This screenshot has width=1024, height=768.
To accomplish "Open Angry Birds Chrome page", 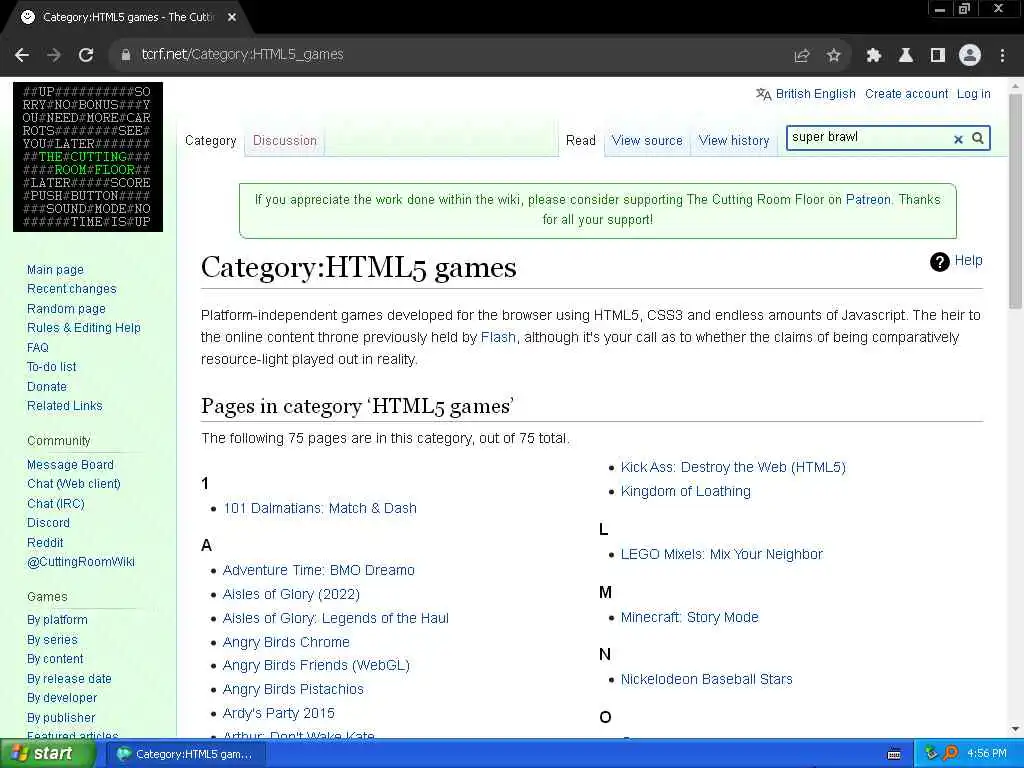I will (286, 642).
